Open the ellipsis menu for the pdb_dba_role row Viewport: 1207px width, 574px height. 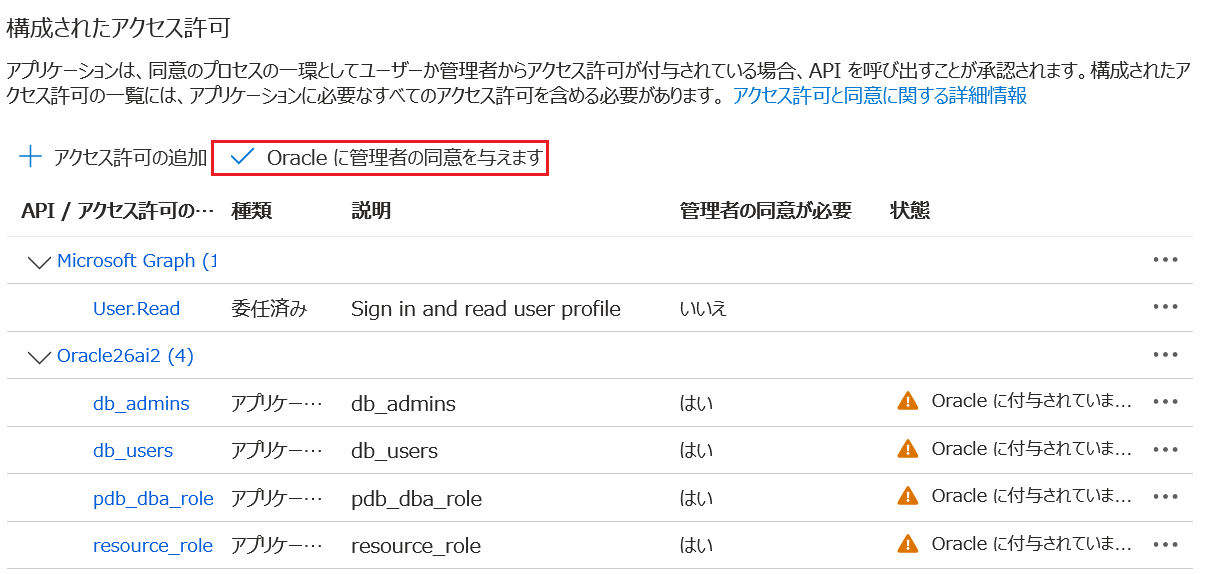(1165, 496)
